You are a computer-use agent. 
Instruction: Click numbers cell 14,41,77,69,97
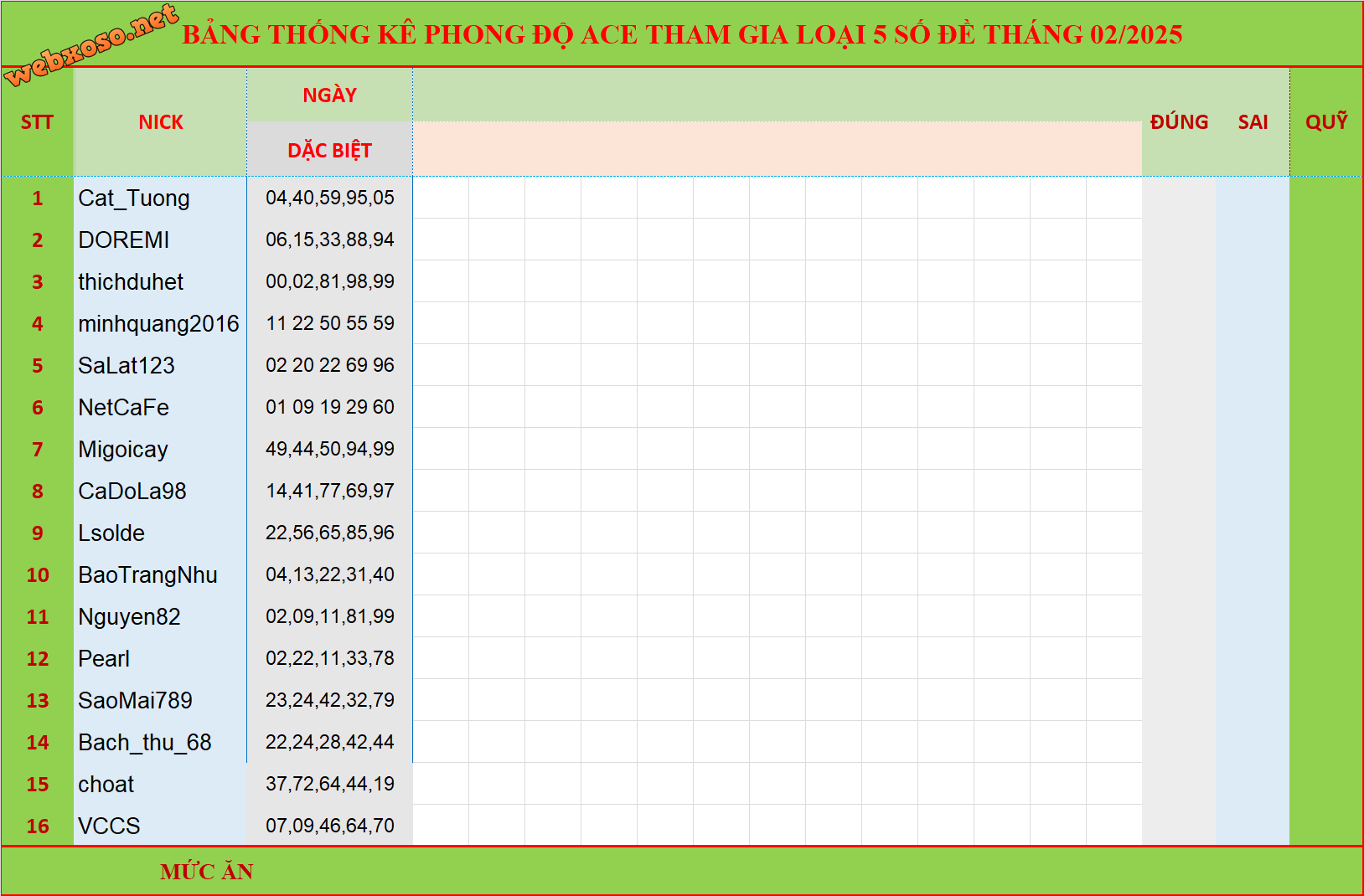(x=329, y=491)
